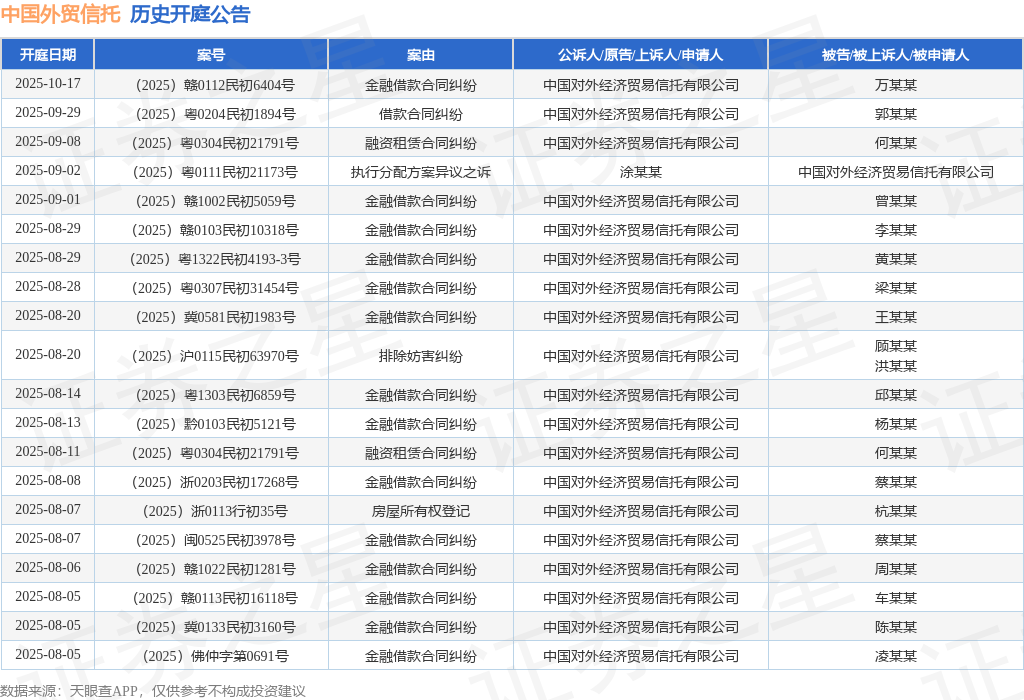Select case number (2025)冀0581民初1983号
The height and width of the screenshot is (700, 1024).
point(215,317)
